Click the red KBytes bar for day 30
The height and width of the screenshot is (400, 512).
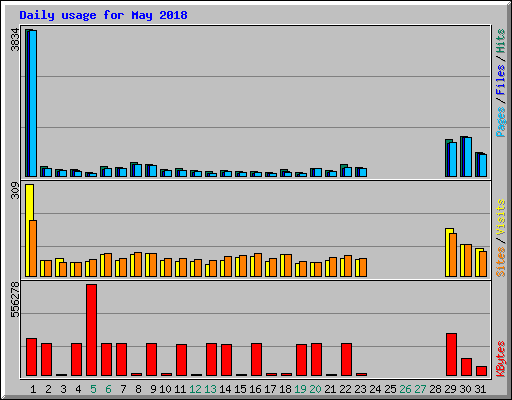pyautogui.click(x=466, y=367)
